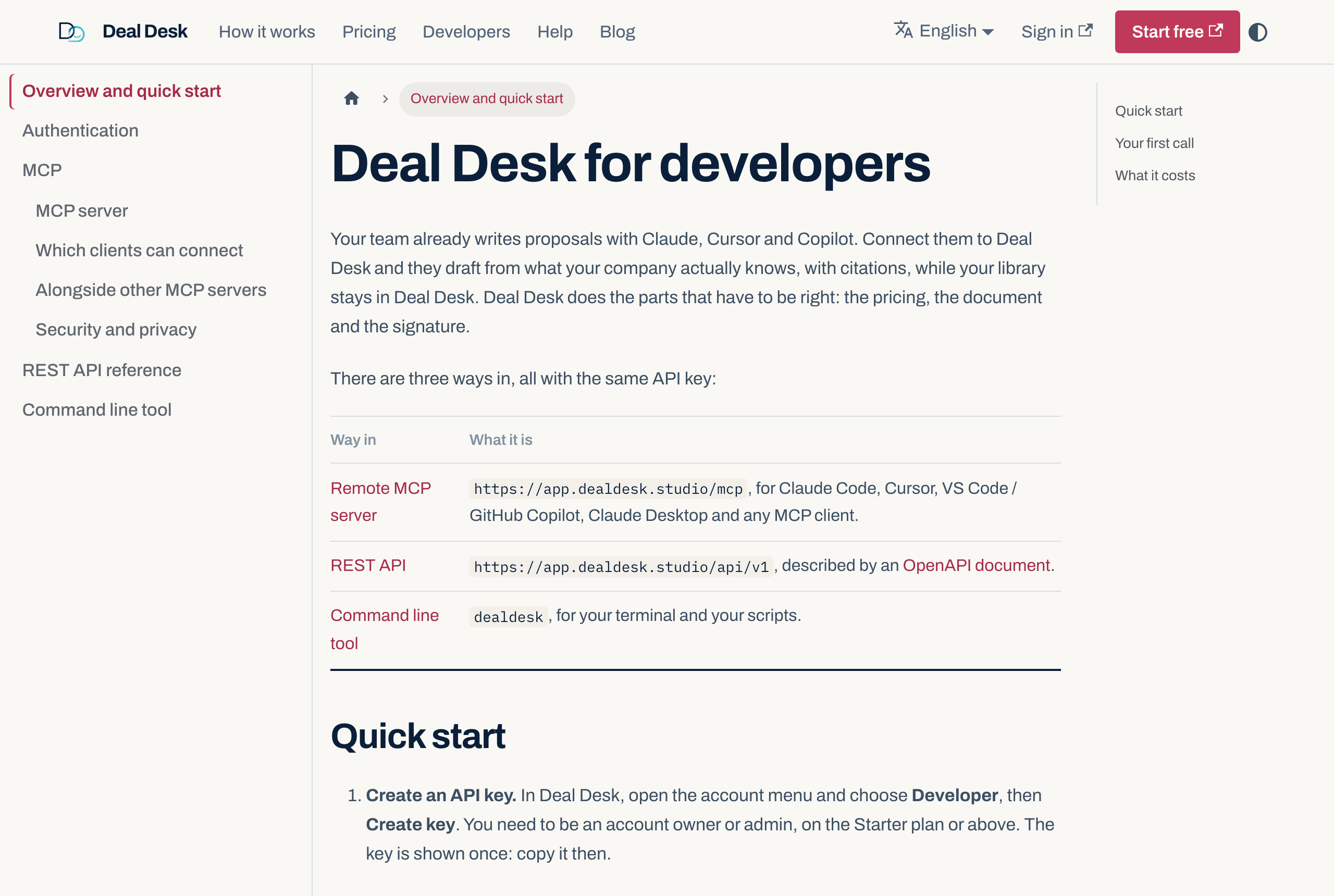Jump to Your first call section
1334x896 pixels.
1154,143
